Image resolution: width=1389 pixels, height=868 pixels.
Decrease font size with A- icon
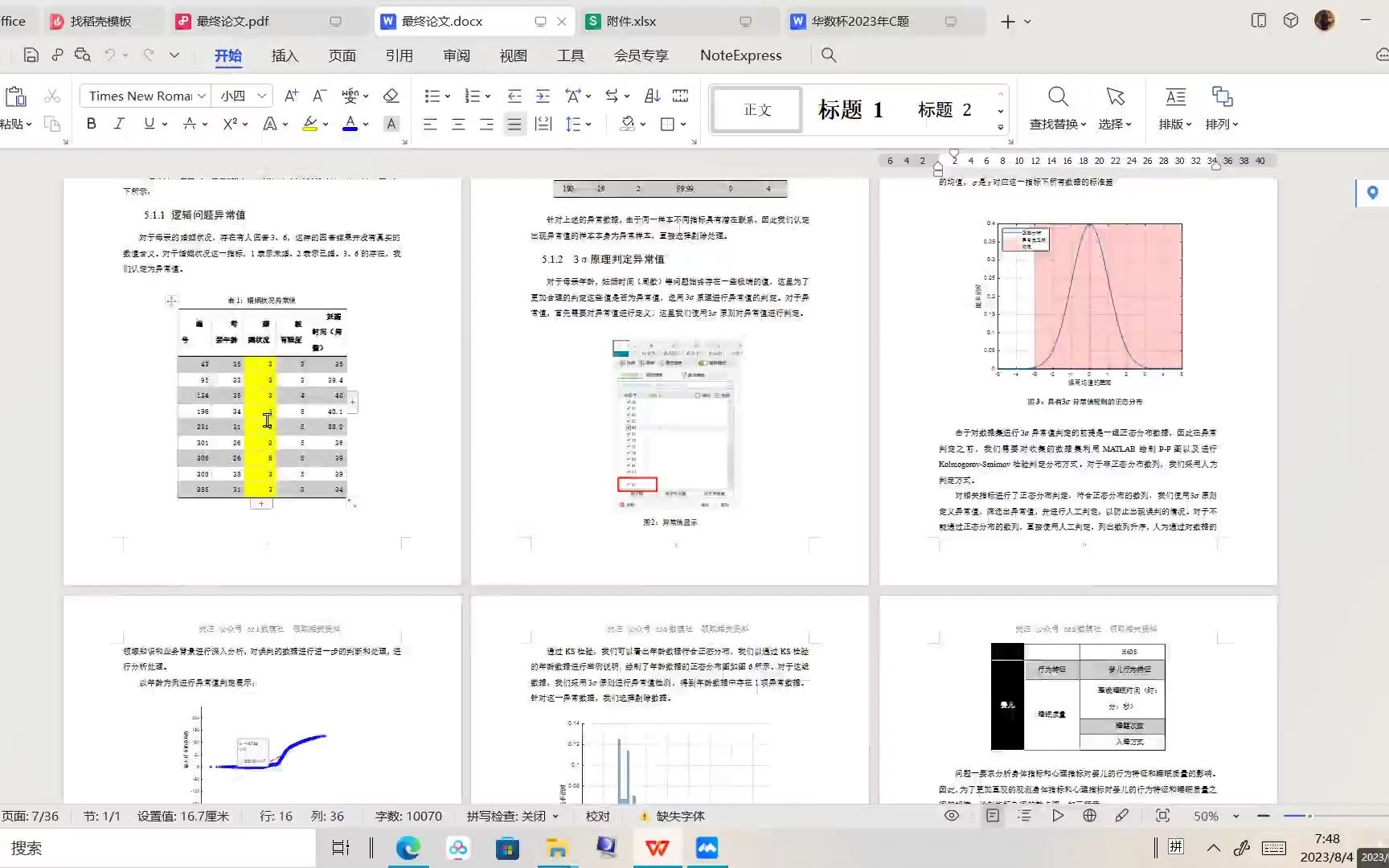click(x=319, y=96)
